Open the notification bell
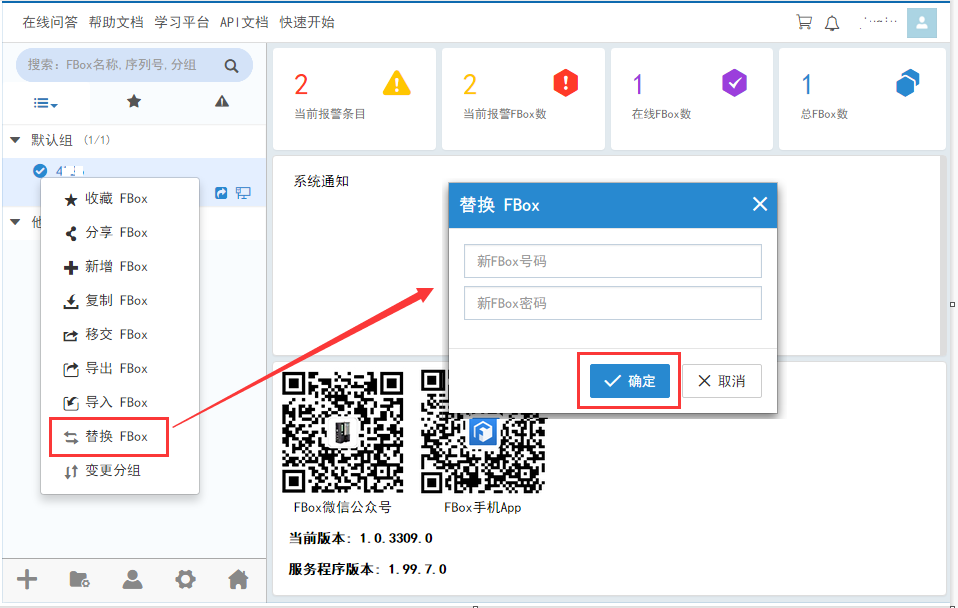The image size is (958, 608). point(831,23)
